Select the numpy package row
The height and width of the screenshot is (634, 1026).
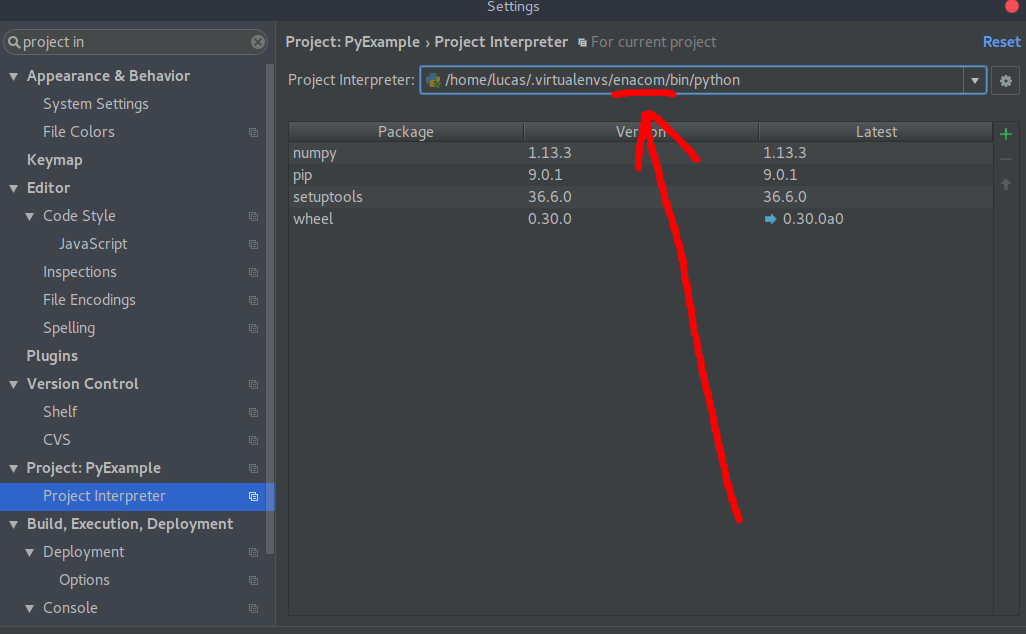tap(641, 153)
